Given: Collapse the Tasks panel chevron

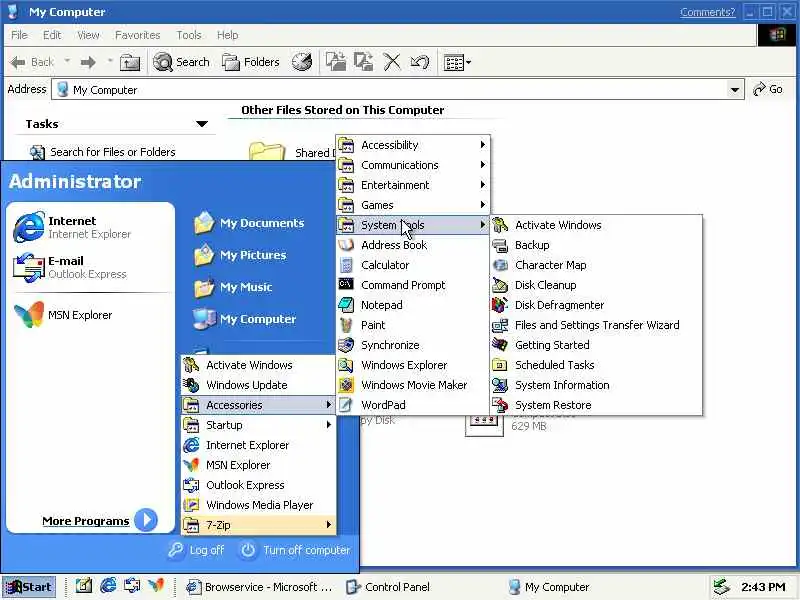Looking at the screenshot, I should [202, 124].
